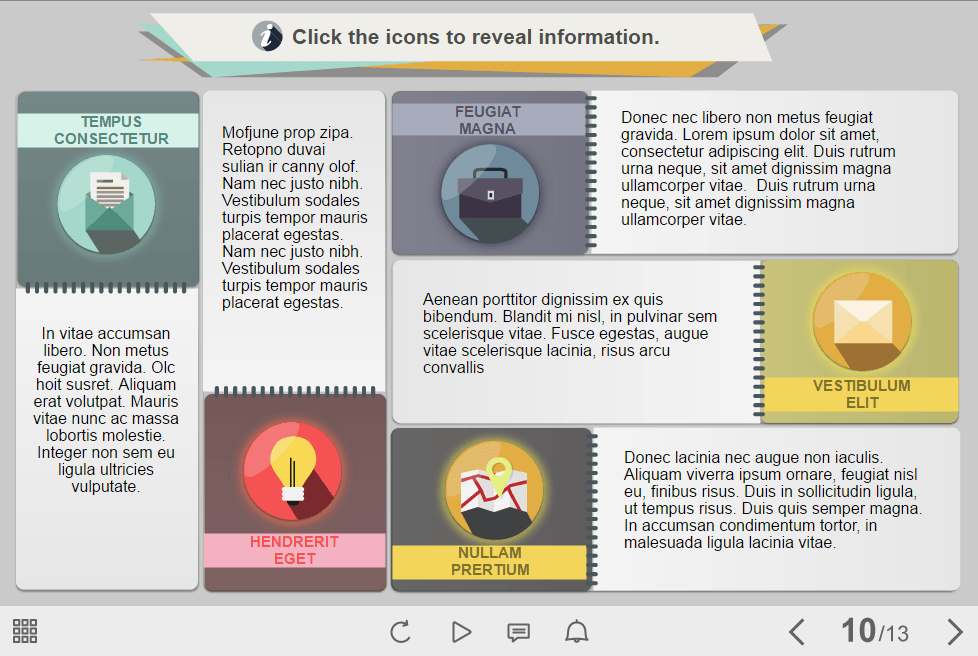978x656 pixels.
Task: Open the comments speech bubble
Action: pos(518,632)
